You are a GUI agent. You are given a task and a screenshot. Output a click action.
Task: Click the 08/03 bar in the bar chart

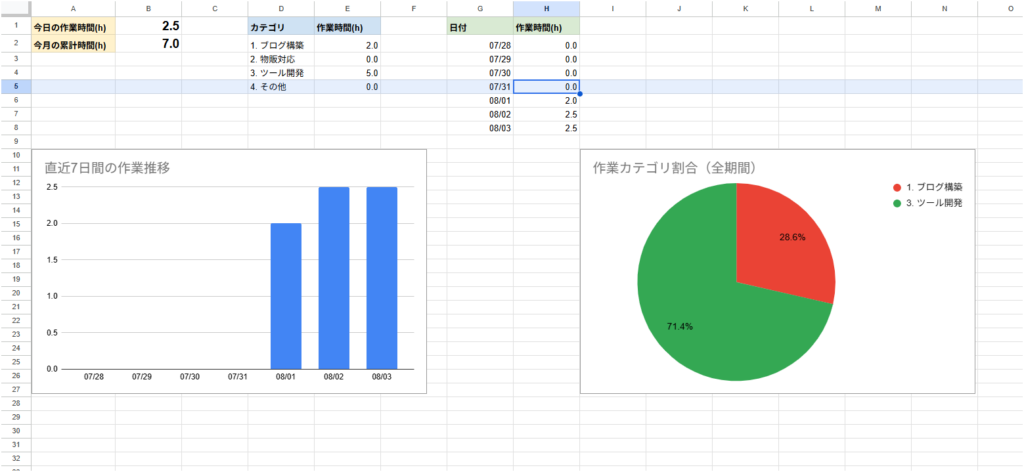(381, 278)
